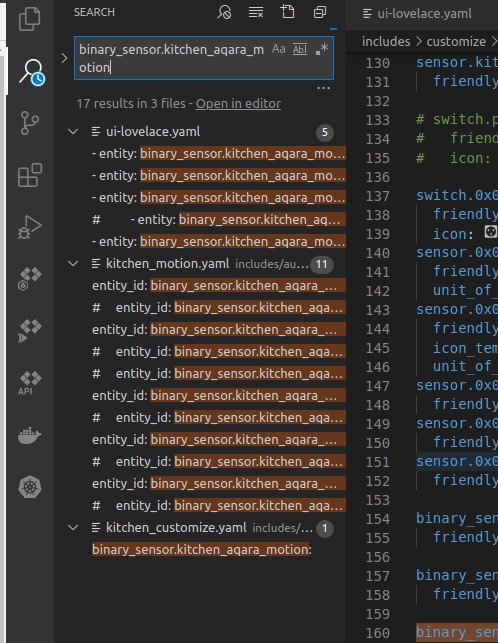498x643 pixels.
Task: Toggle Use Regular Expression option
Action: coord(322,49)
